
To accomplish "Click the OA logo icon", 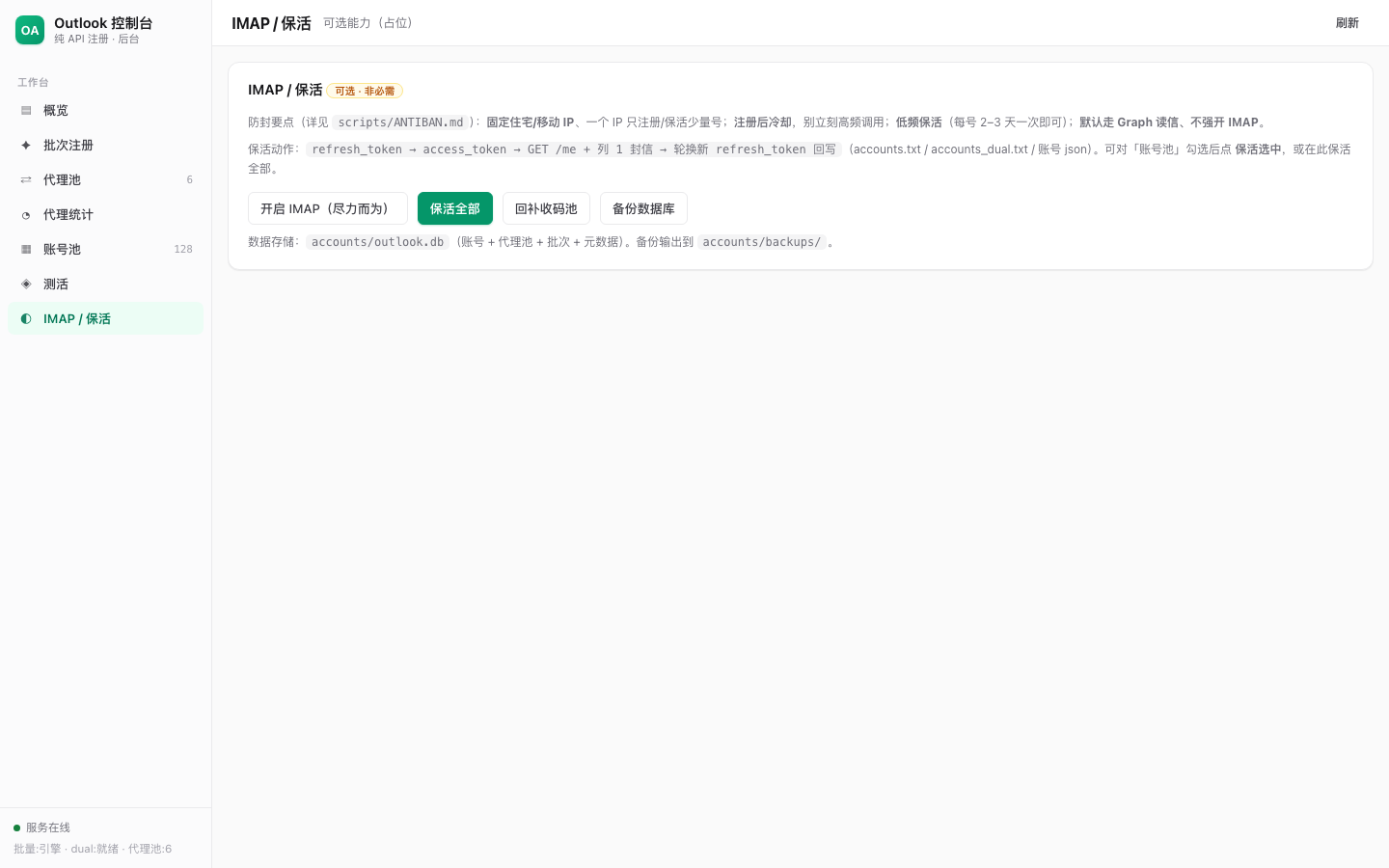I will pyautogui.click(x=30, y=30).
